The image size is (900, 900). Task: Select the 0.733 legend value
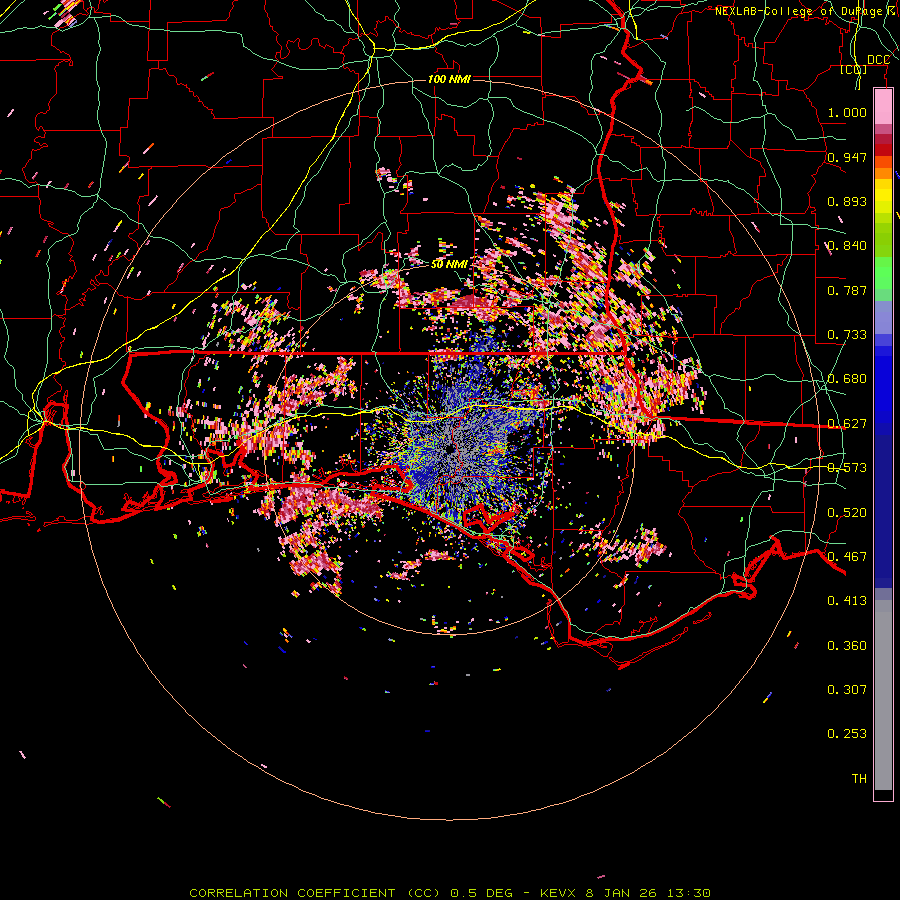click(847, 335)
